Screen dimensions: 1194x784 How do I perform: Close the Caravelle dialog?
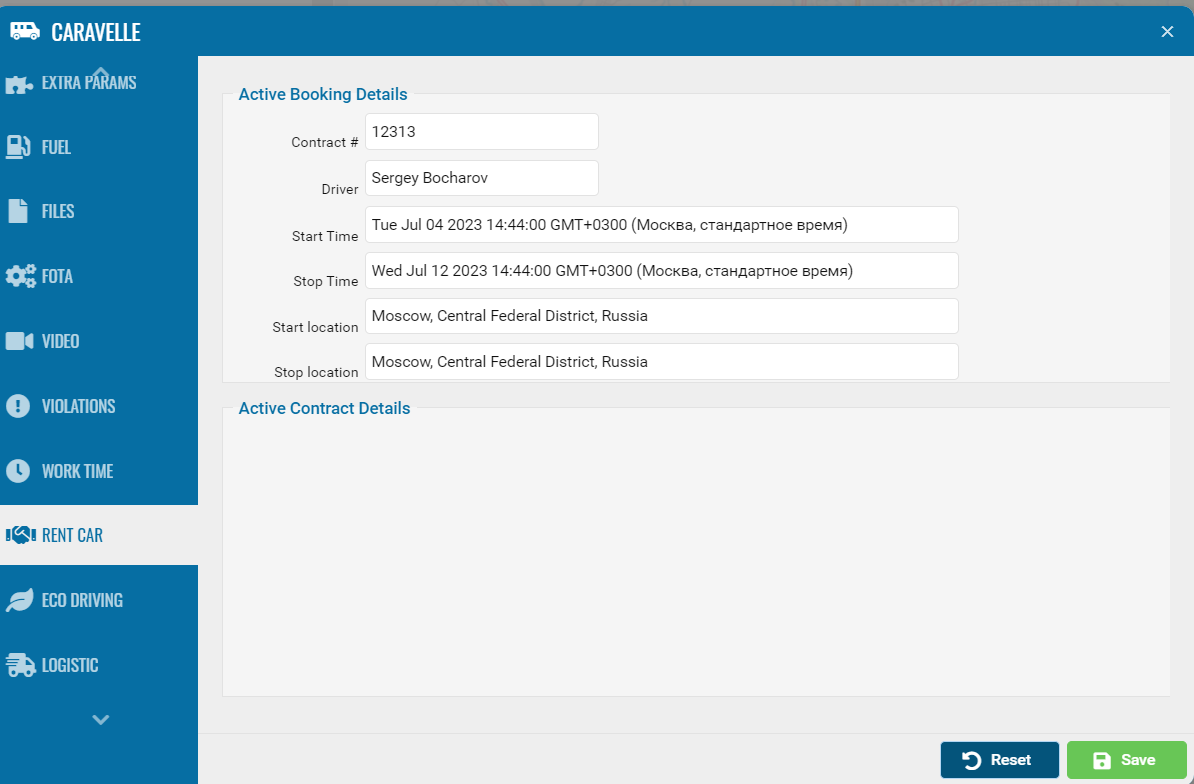1167,32
